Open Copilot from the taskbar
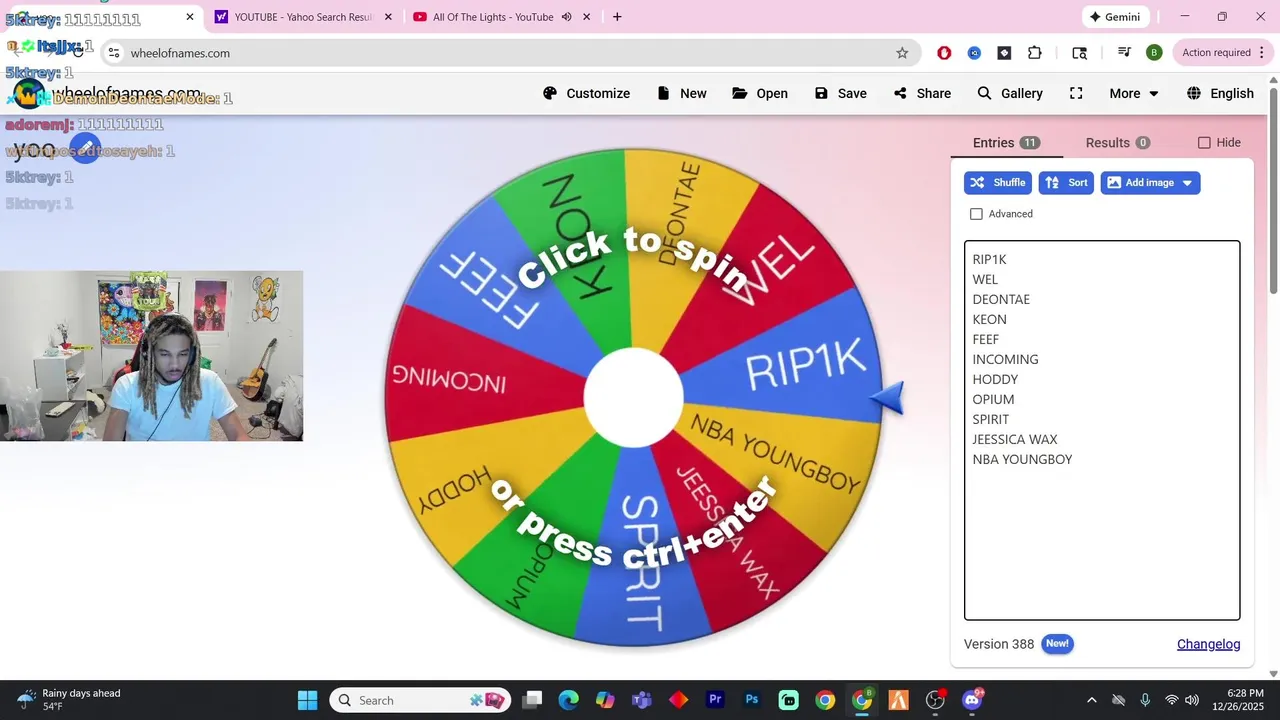 point(605,700)
